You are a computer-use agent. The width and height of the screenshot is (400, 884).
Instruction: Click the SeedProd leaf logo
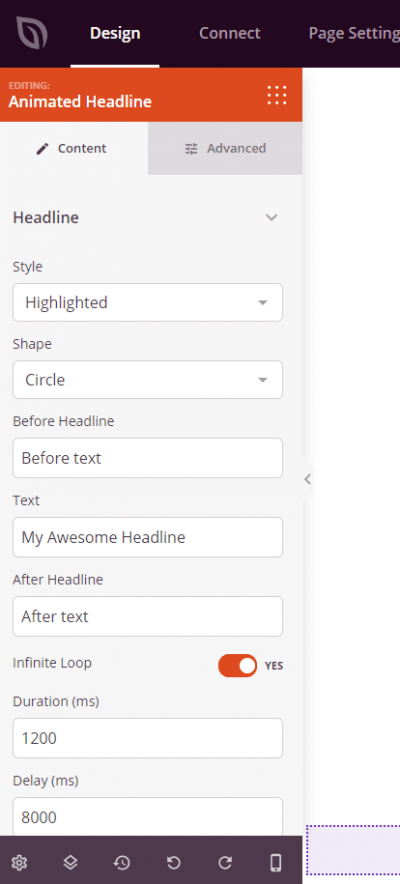pos(32,33)
